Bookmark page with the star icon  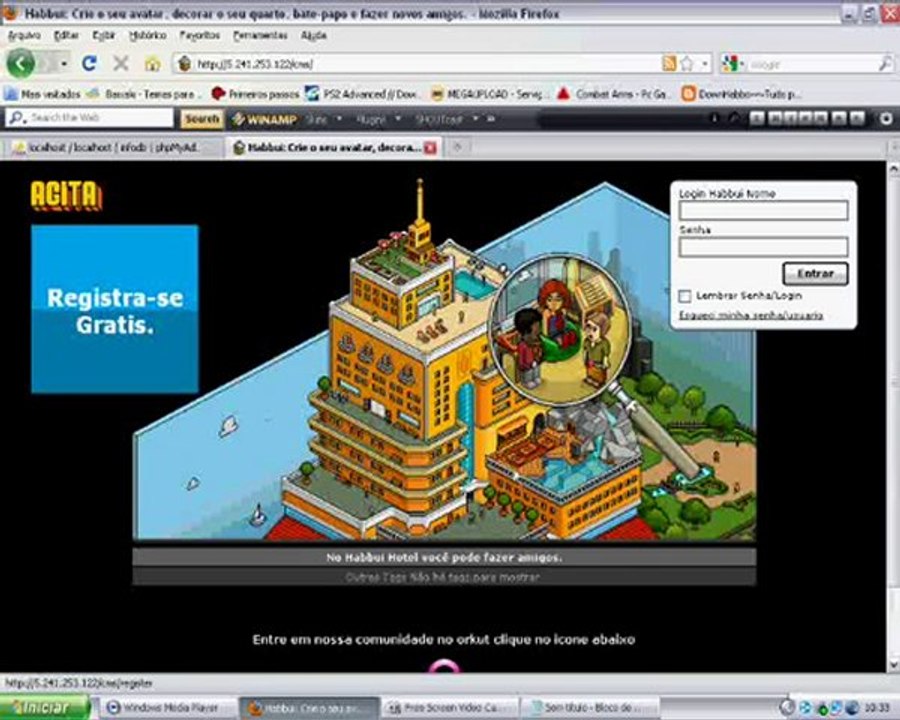coord(686,63)
